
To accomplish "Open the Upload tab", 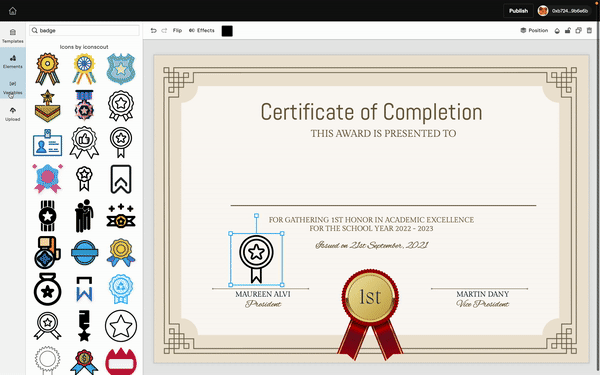I will click(13, 114).
